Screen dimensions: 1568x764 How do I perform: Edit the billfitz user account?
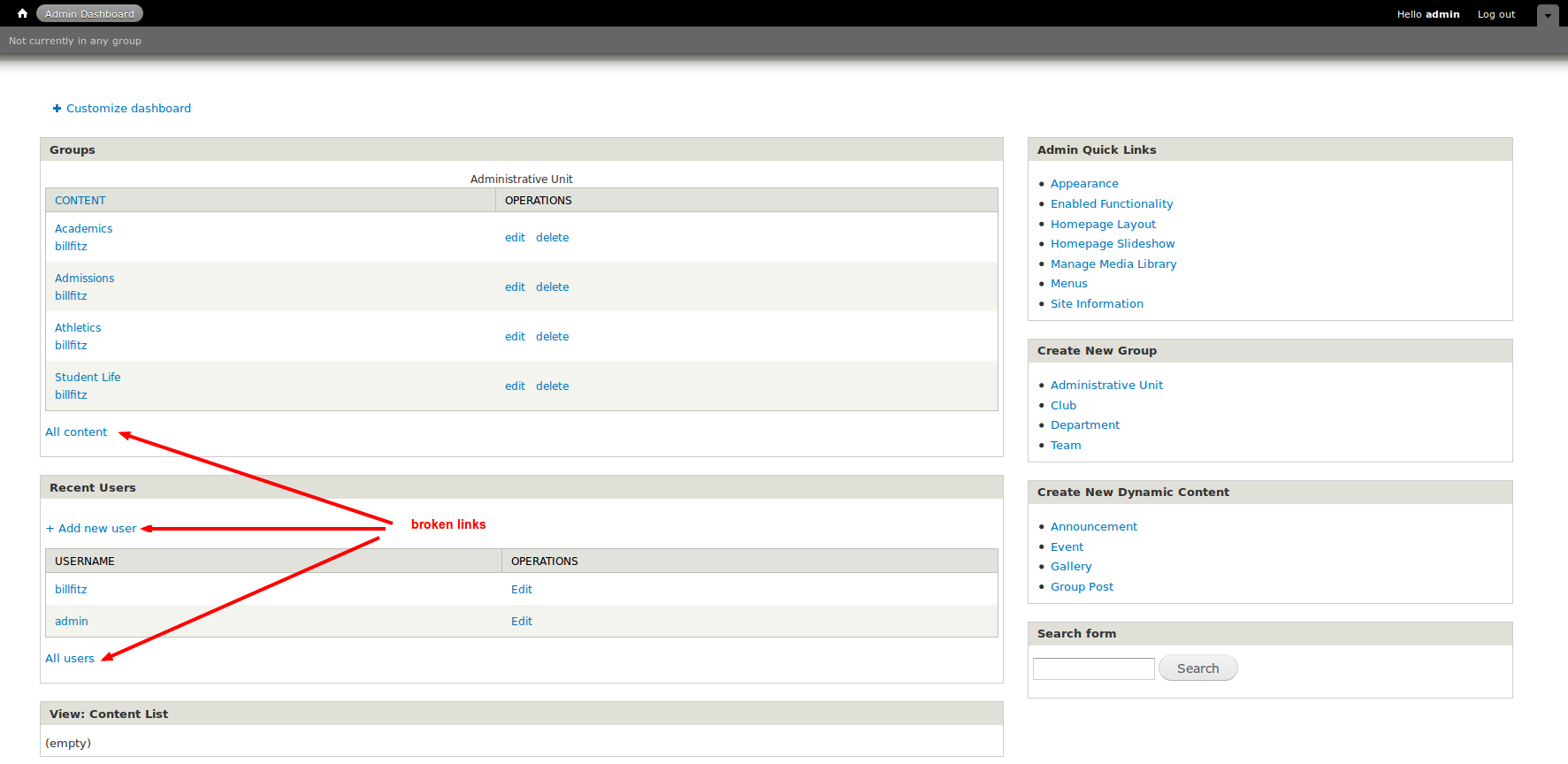coord(522,589)
